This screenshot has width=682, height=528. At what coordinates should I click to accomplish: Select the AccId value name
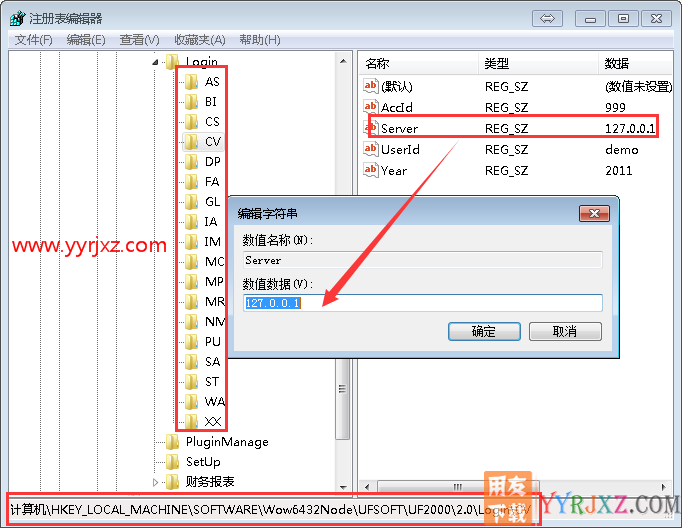click(397, 107)
